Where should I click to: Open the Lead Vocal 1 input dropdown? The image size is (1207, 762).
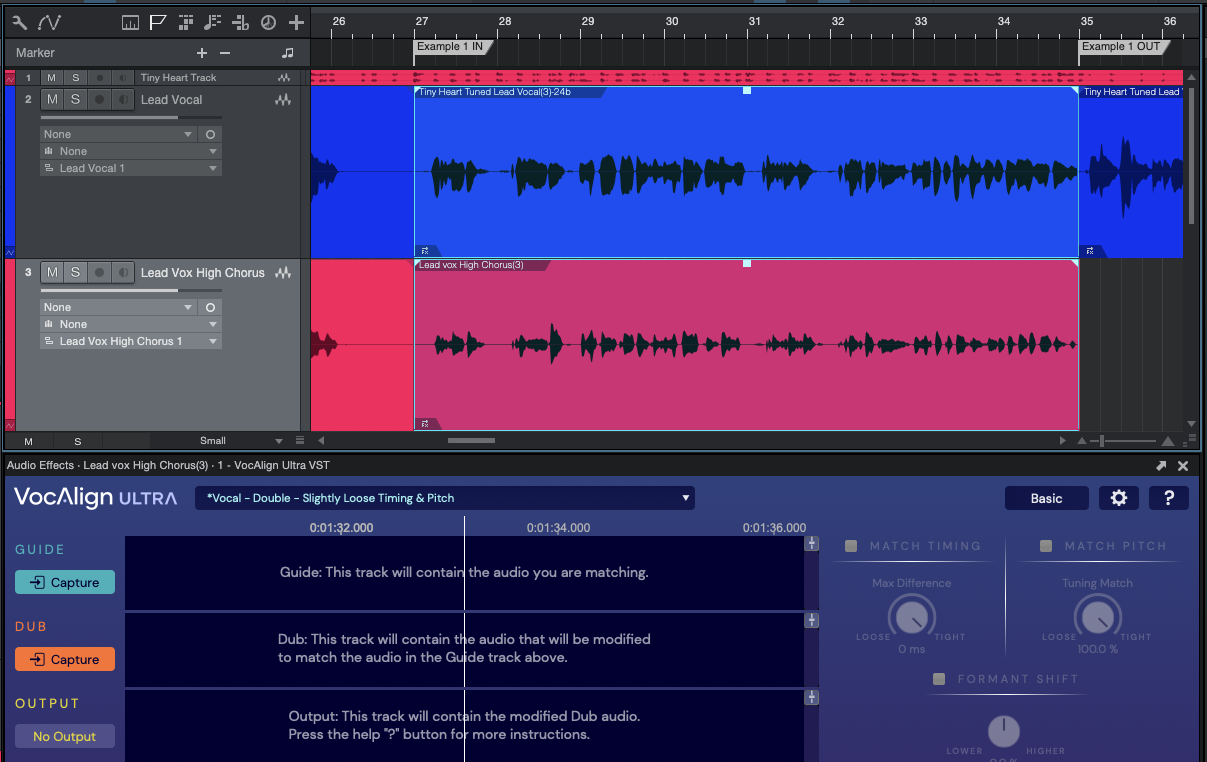(x=130, y=168)
